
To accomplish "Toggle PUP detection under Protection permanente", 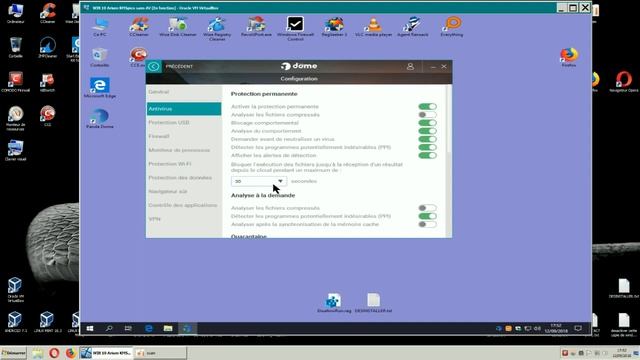I will click(427, 147).
